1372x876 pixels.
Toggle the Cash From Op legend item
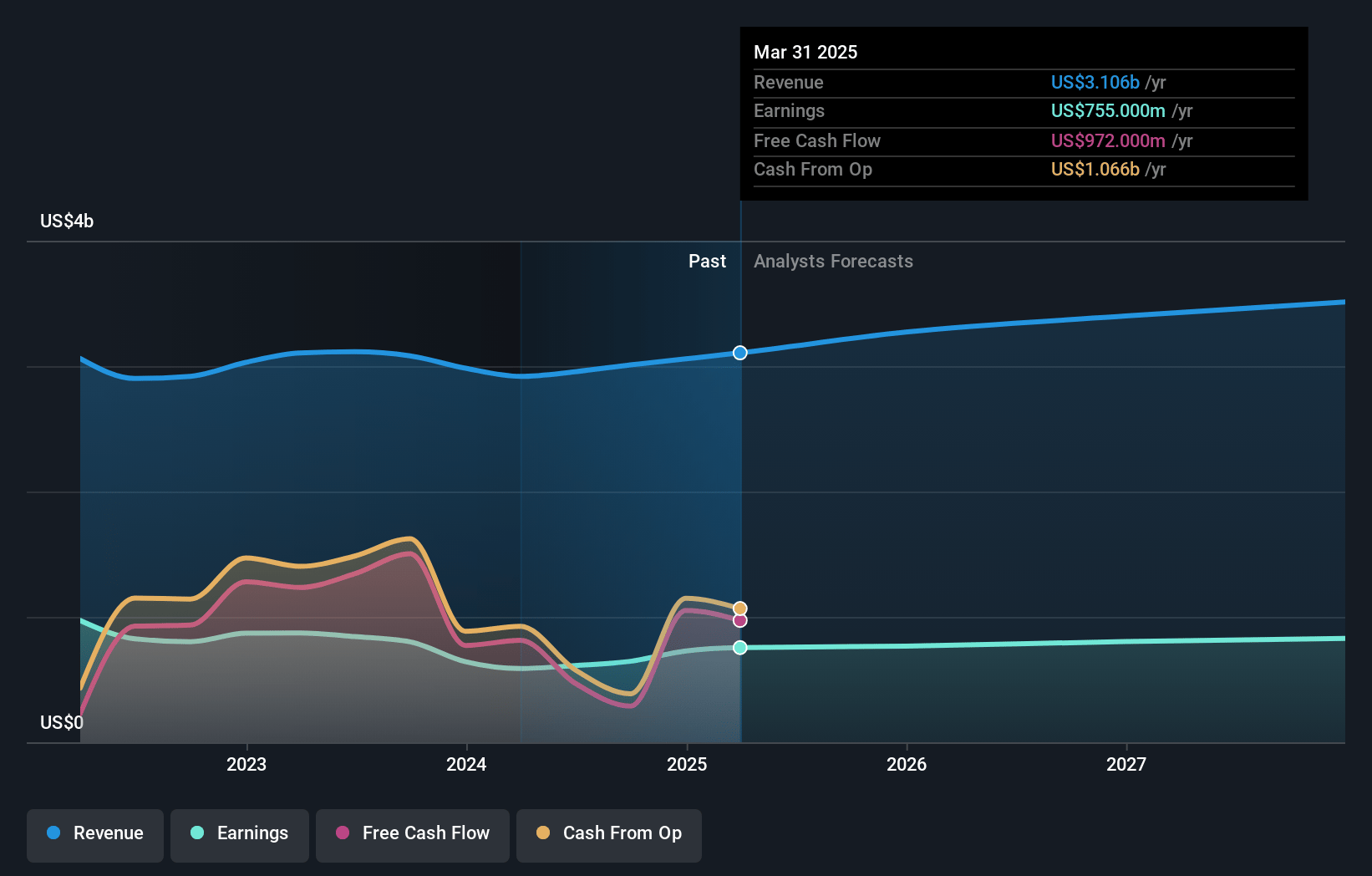point(609,834)
